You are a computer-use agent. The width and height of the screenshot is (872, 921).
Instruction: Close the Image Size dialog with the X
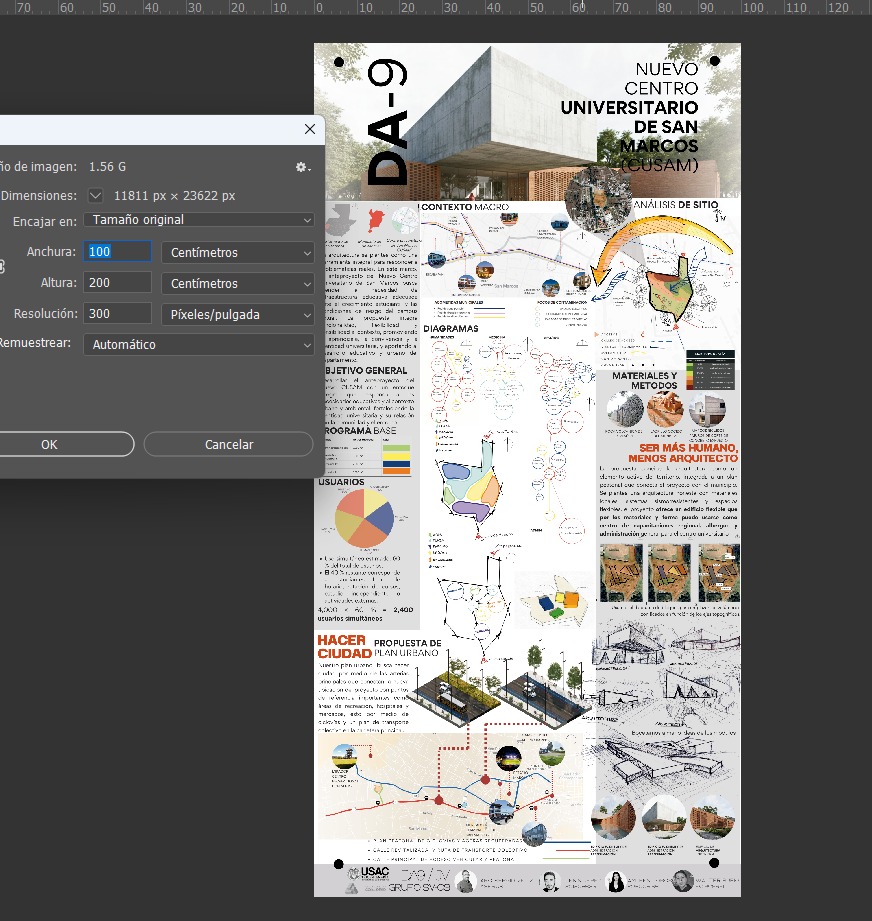[310, 129]
